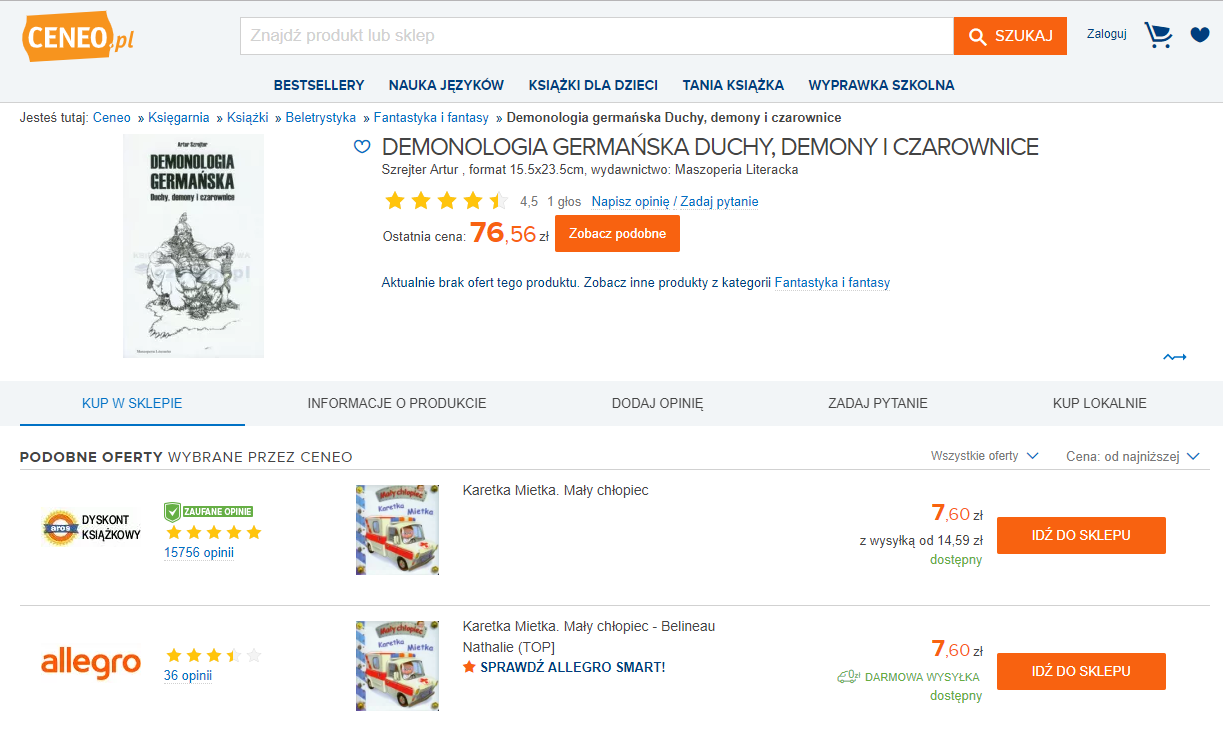Open favorites heart icon in header
The width and height of the screenshot is (1223, 736).
pos(1200,35)
